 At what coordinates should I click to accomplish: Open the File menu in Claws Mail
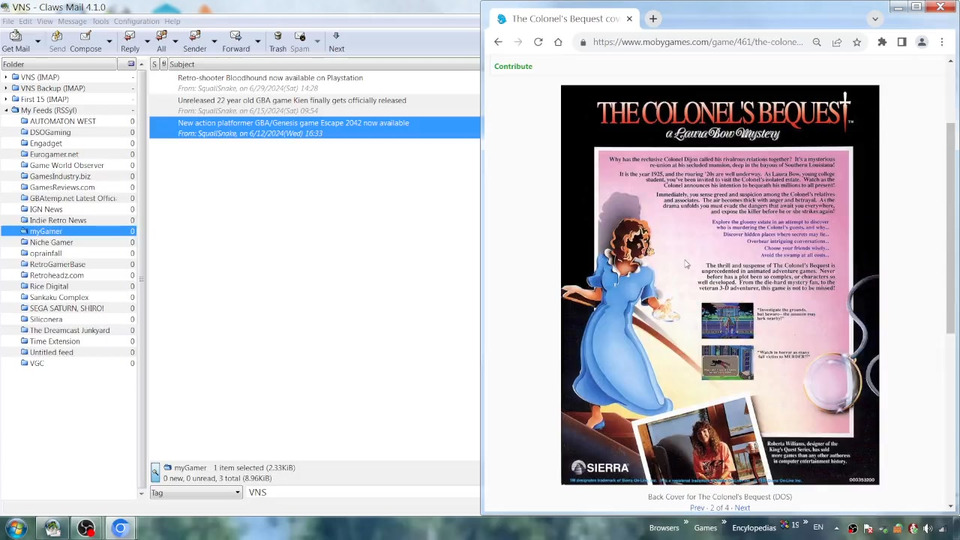click(x=8, y=21)
